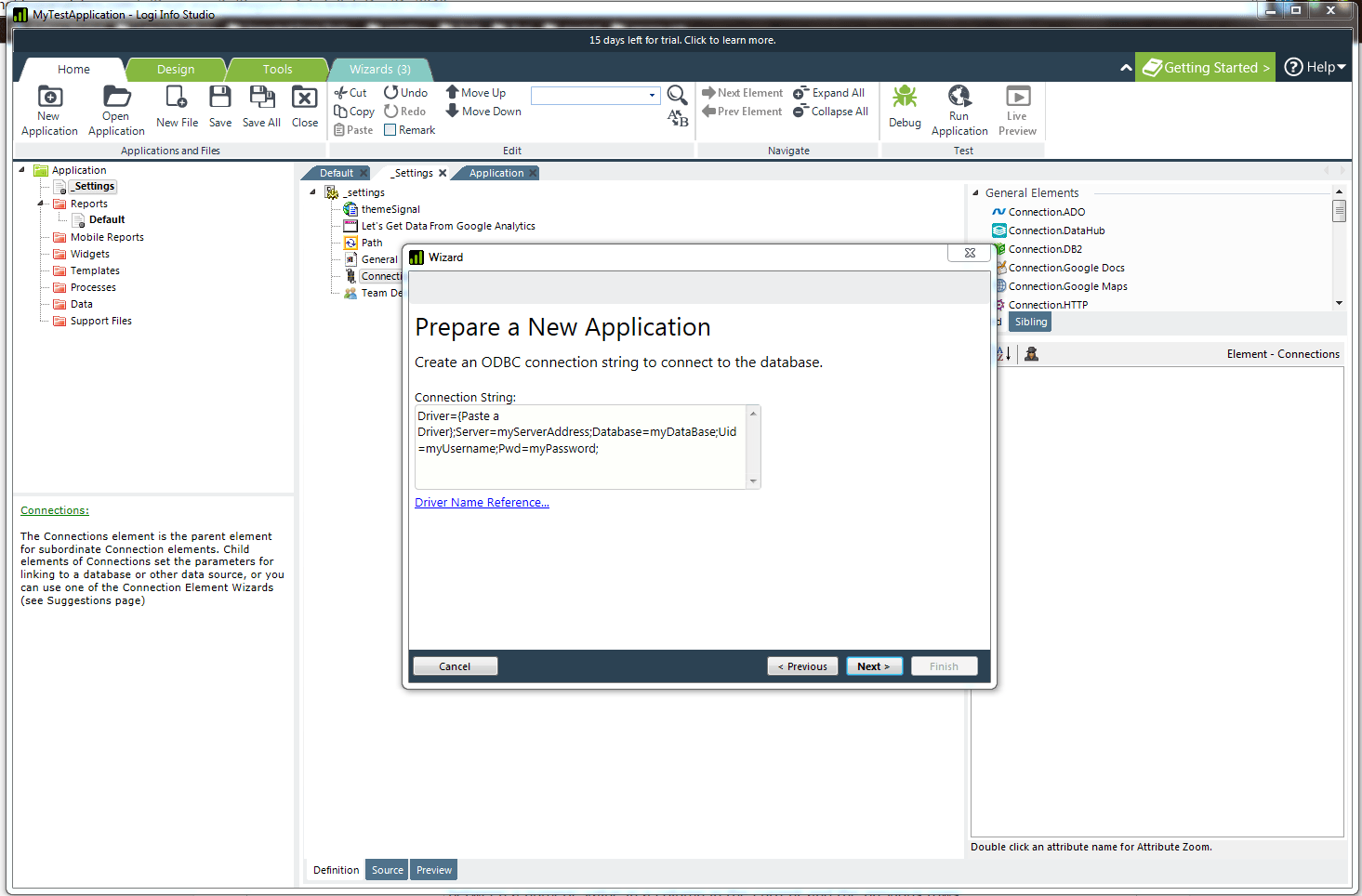Toggle the Remark checkbox
Screen dimensions: 1362x896
(x=388, y=129)
